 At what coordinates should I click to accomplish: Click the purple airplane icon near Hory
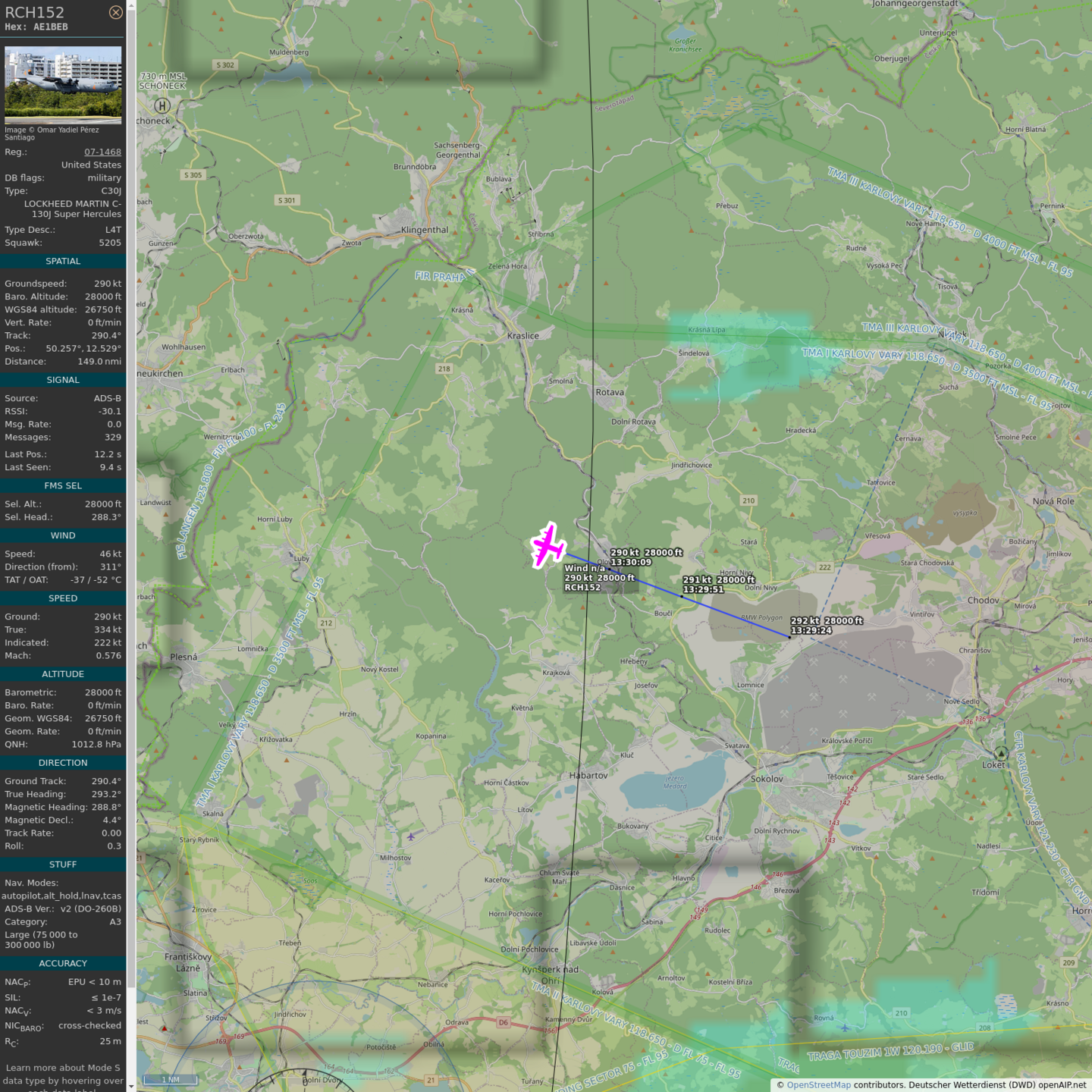coord(1036,669)
